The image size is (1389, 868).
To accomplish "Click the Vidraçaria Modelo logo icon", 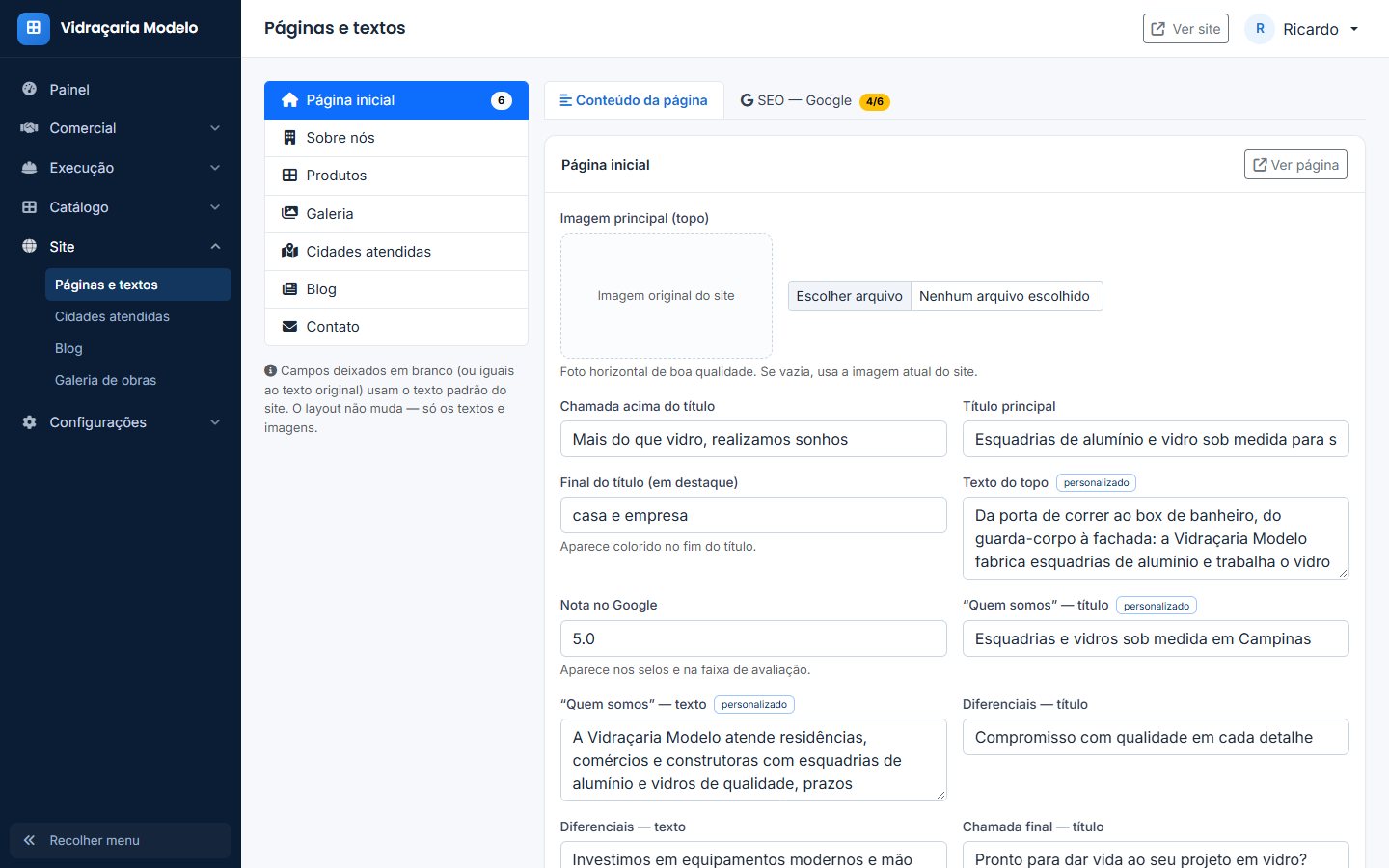I will click(x=33, y=28).
